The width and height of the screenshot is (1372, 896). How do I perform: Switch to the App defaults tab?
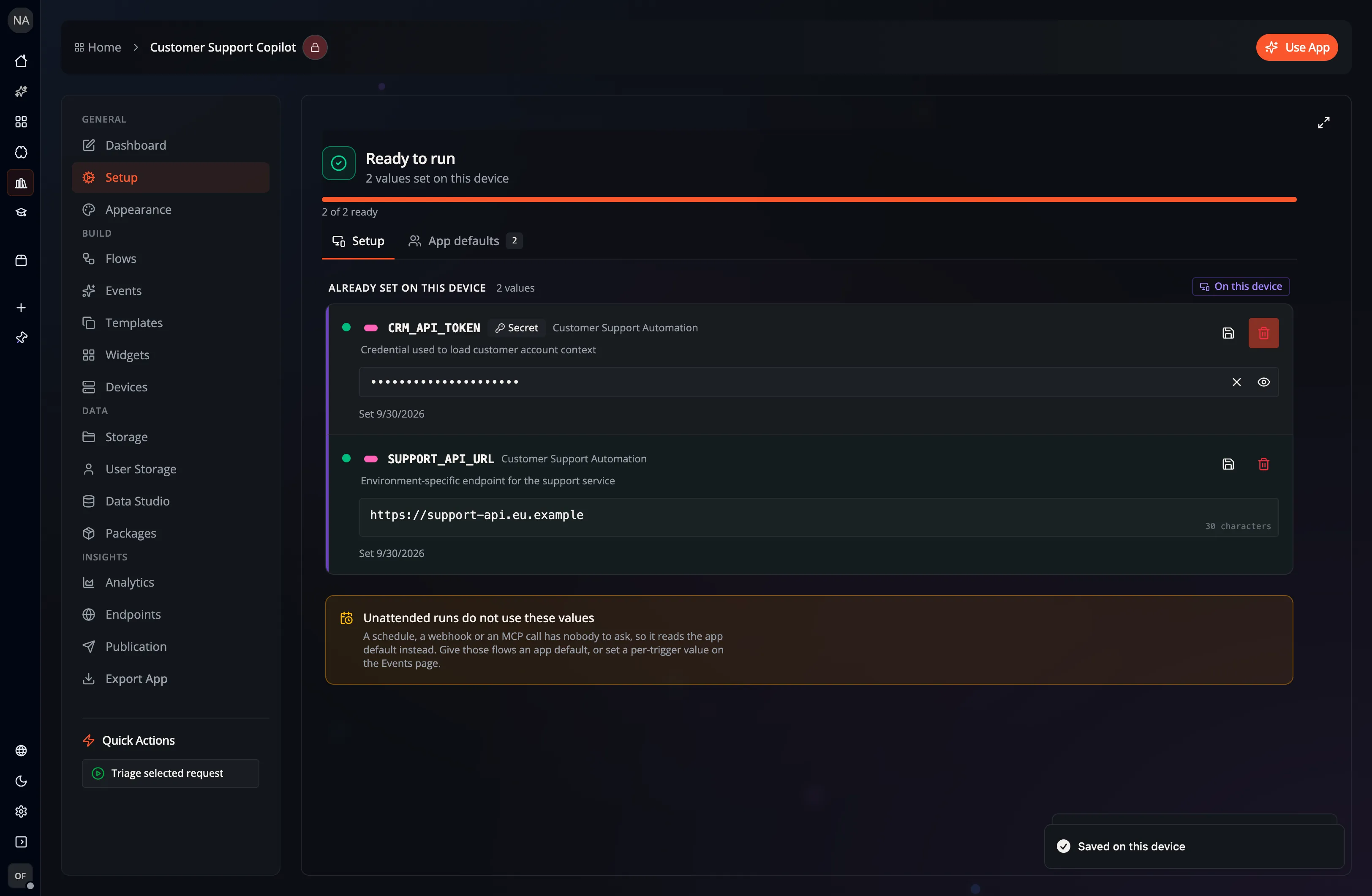point(465,241)
